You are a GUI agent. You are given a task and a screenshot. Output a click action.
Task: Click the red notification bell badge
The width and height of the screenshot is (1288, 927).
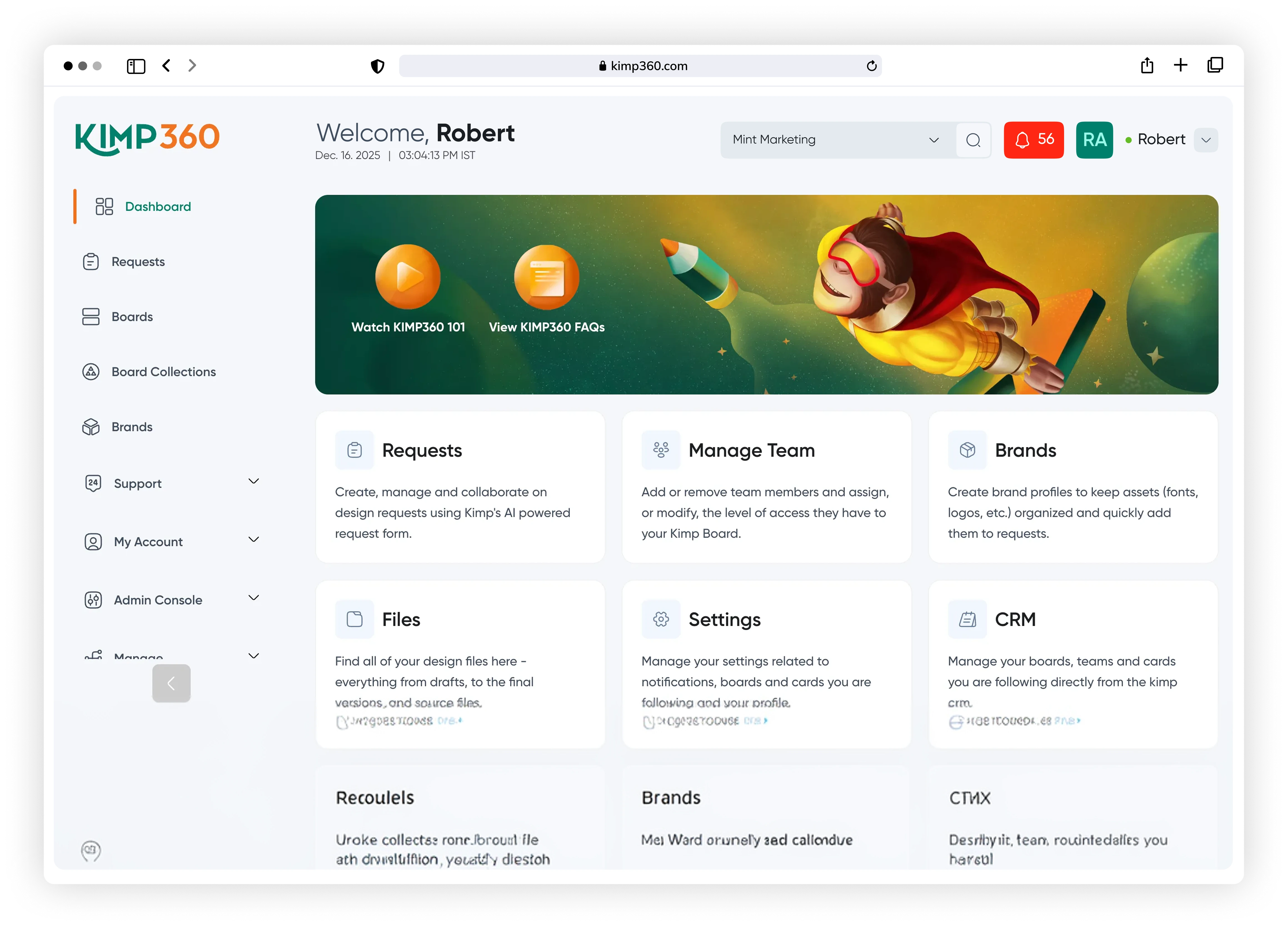pos(1033,140)
